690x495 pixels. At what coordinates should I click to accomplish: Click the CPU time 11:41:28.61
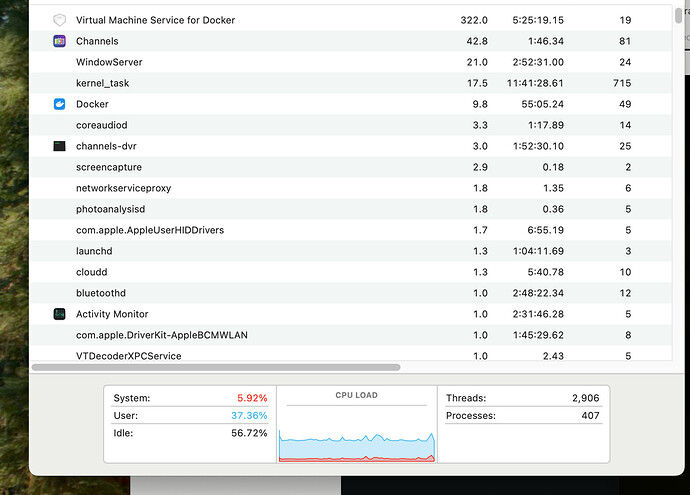535,83
